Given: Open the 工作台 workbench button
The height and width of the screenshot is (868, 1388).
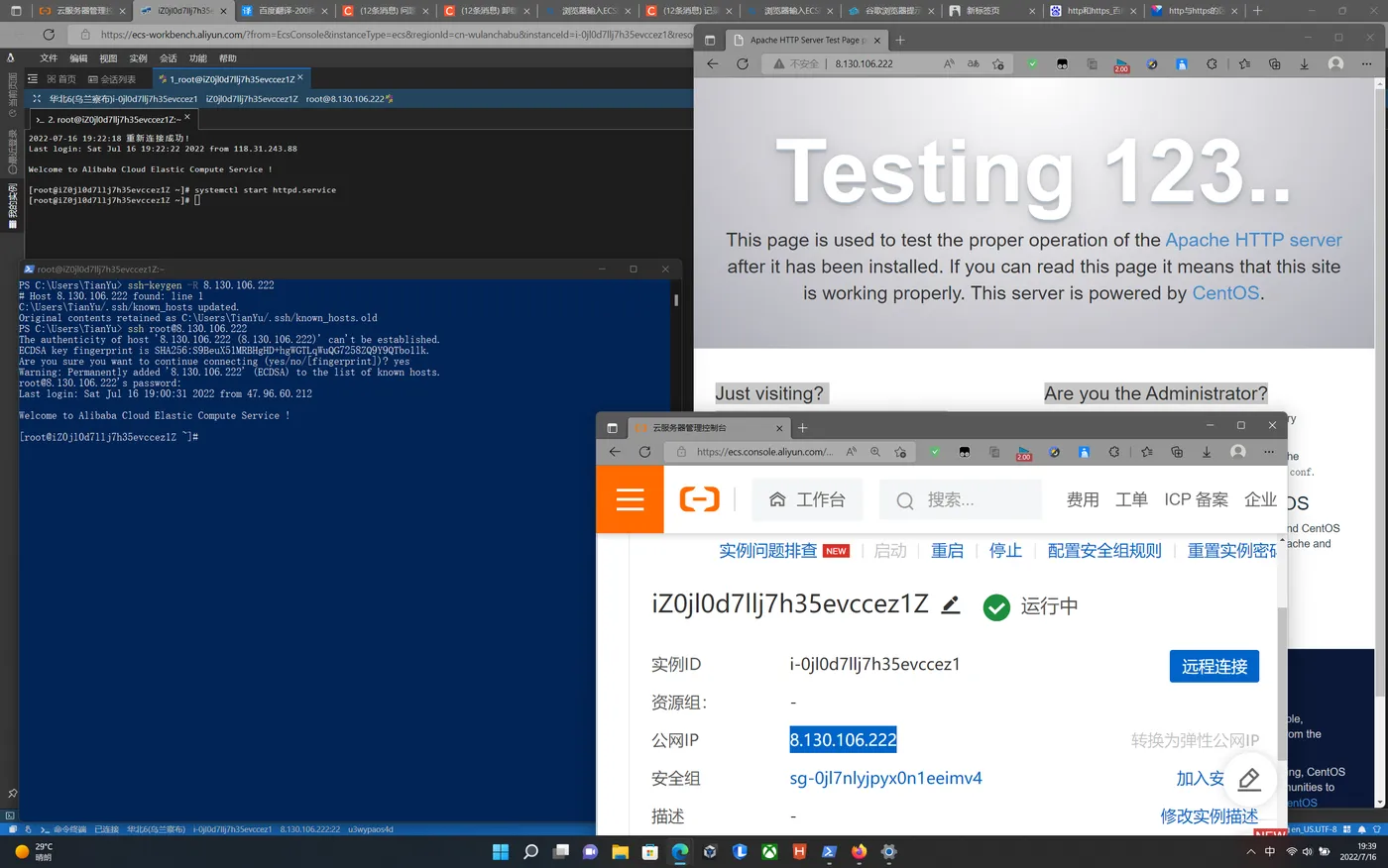Looking at the screenshot, I should 807,499.
